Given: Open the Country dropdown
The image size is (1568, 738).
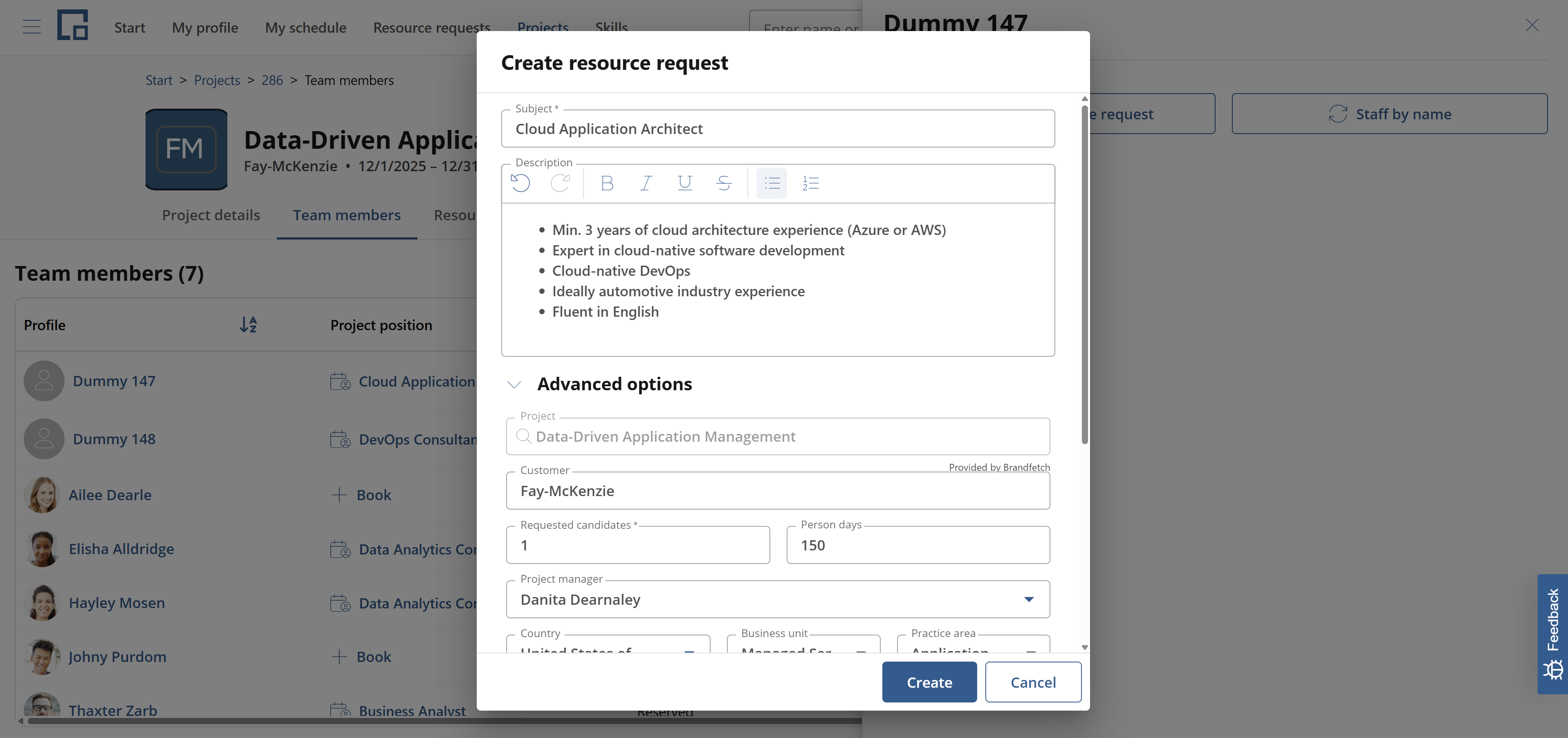Looking at the screenshot, I should pyautogui.click(x=608, y=644).
